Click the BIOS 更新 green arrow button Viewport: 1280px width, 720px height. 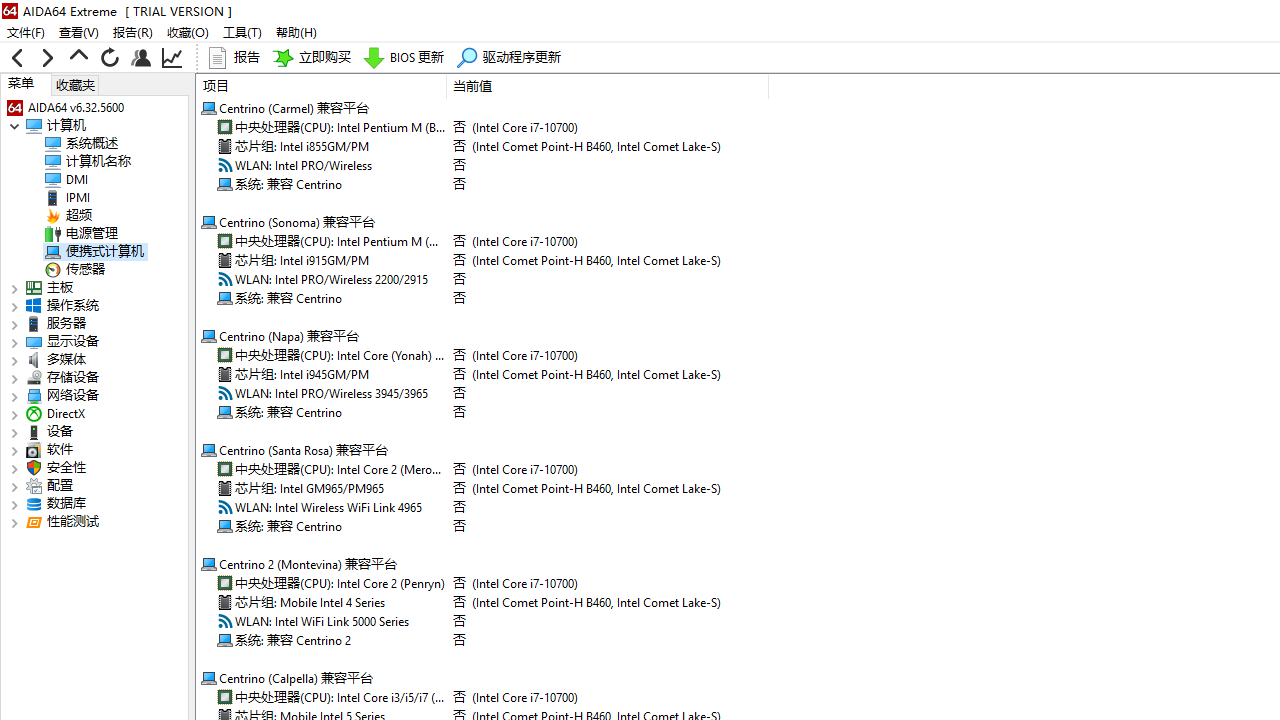tap(404, 58)
